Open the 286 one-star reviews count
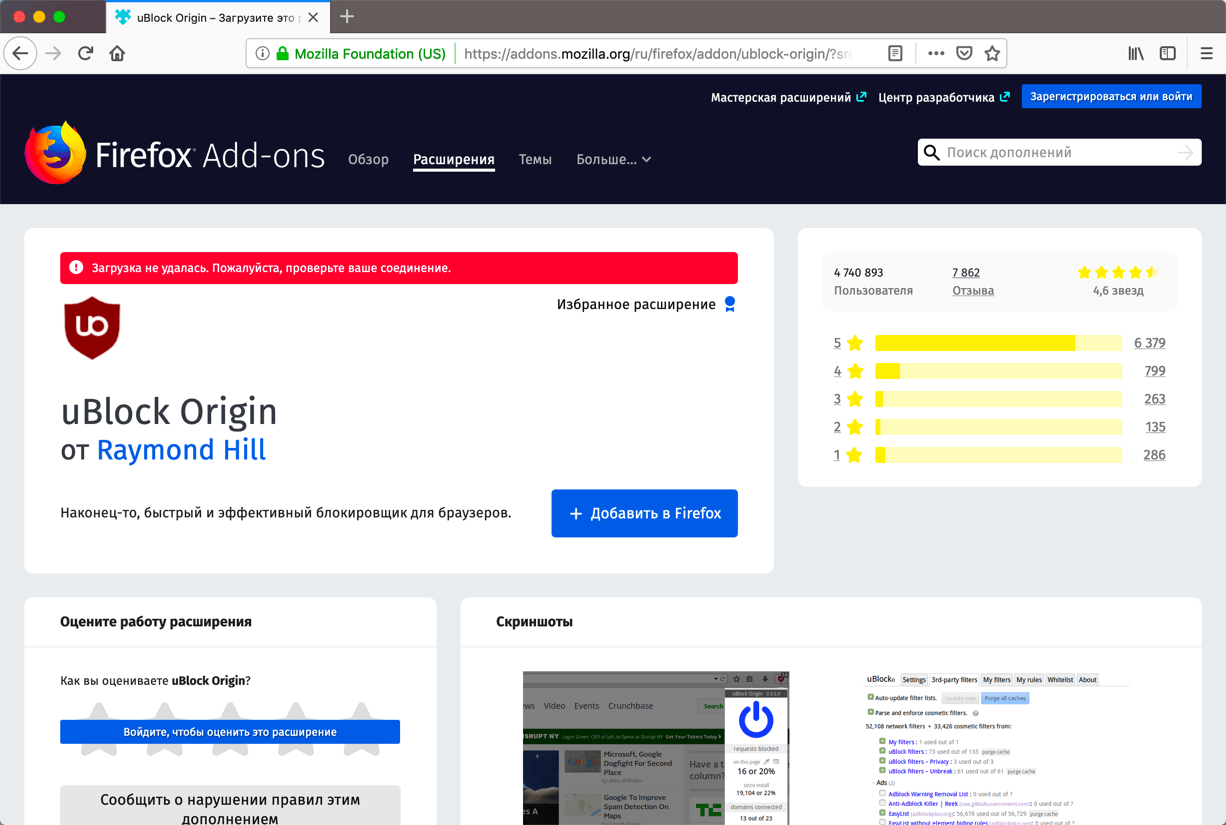Viewport: 1226px width, 825px height. [1154, 455]
